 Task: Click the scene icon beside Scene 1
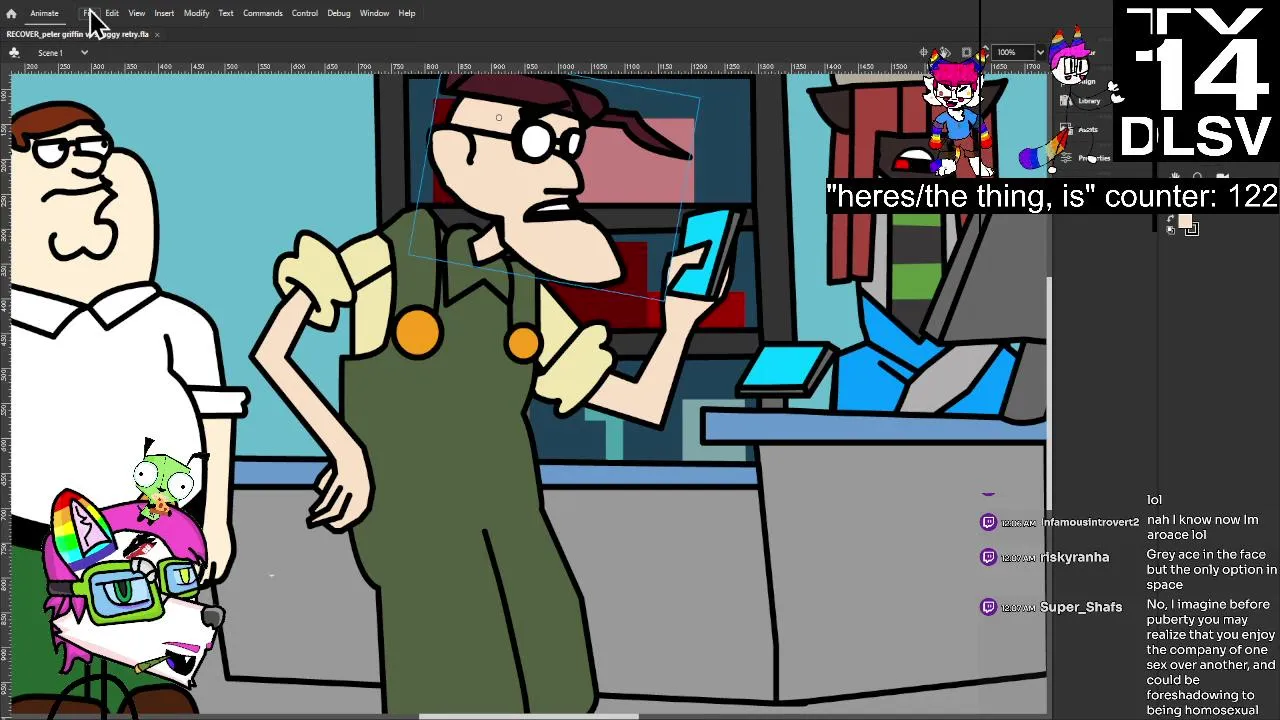coord(15,52)
